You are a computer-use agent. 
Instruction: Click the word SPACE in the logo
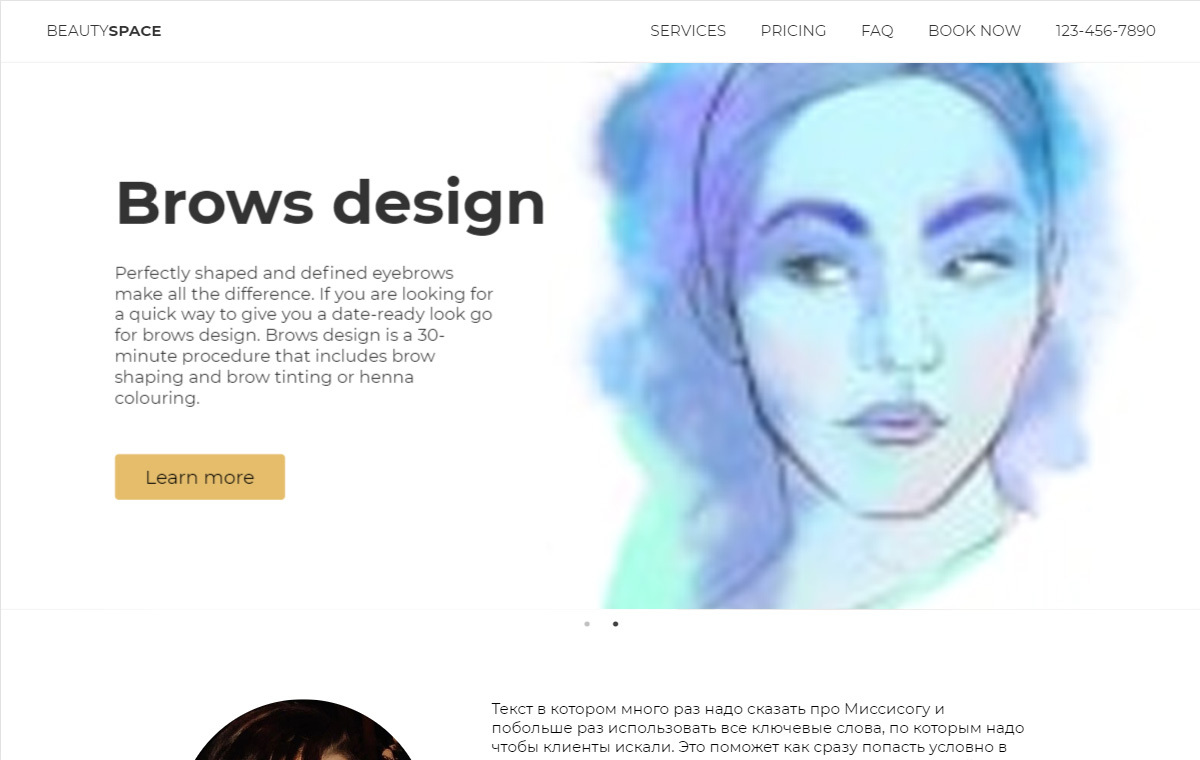[135, 31]
